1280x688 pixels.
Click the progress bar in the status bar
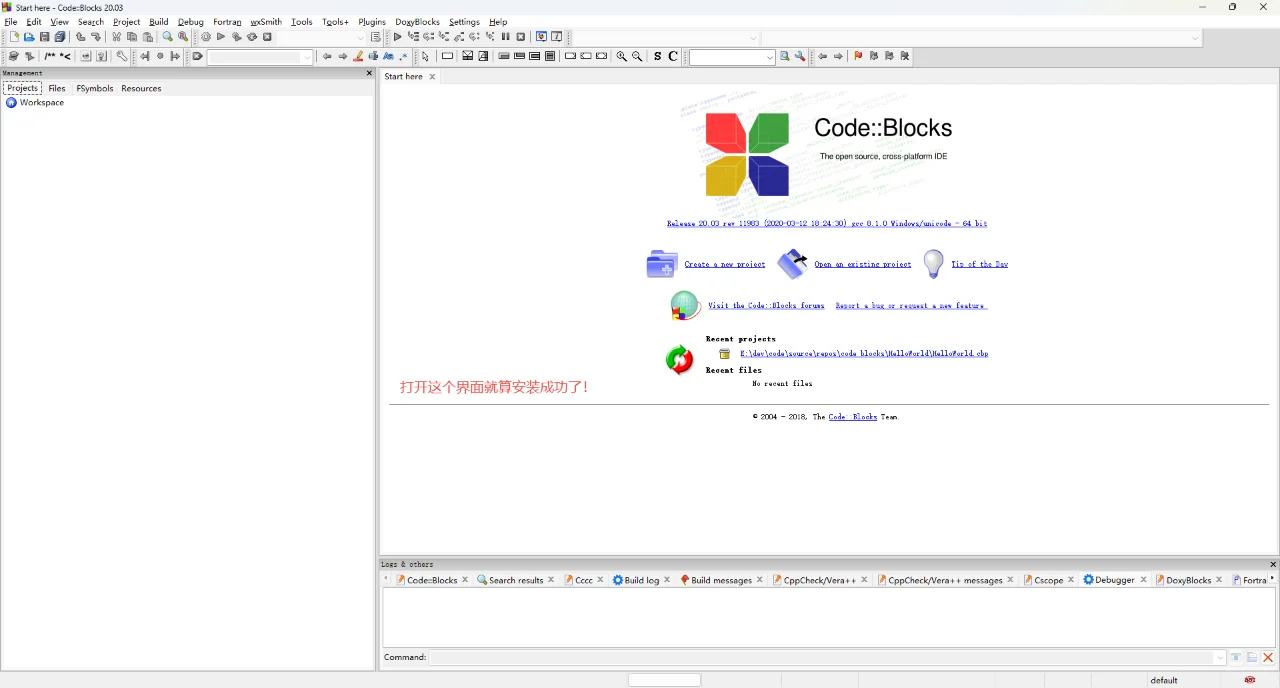pos(664,679)
